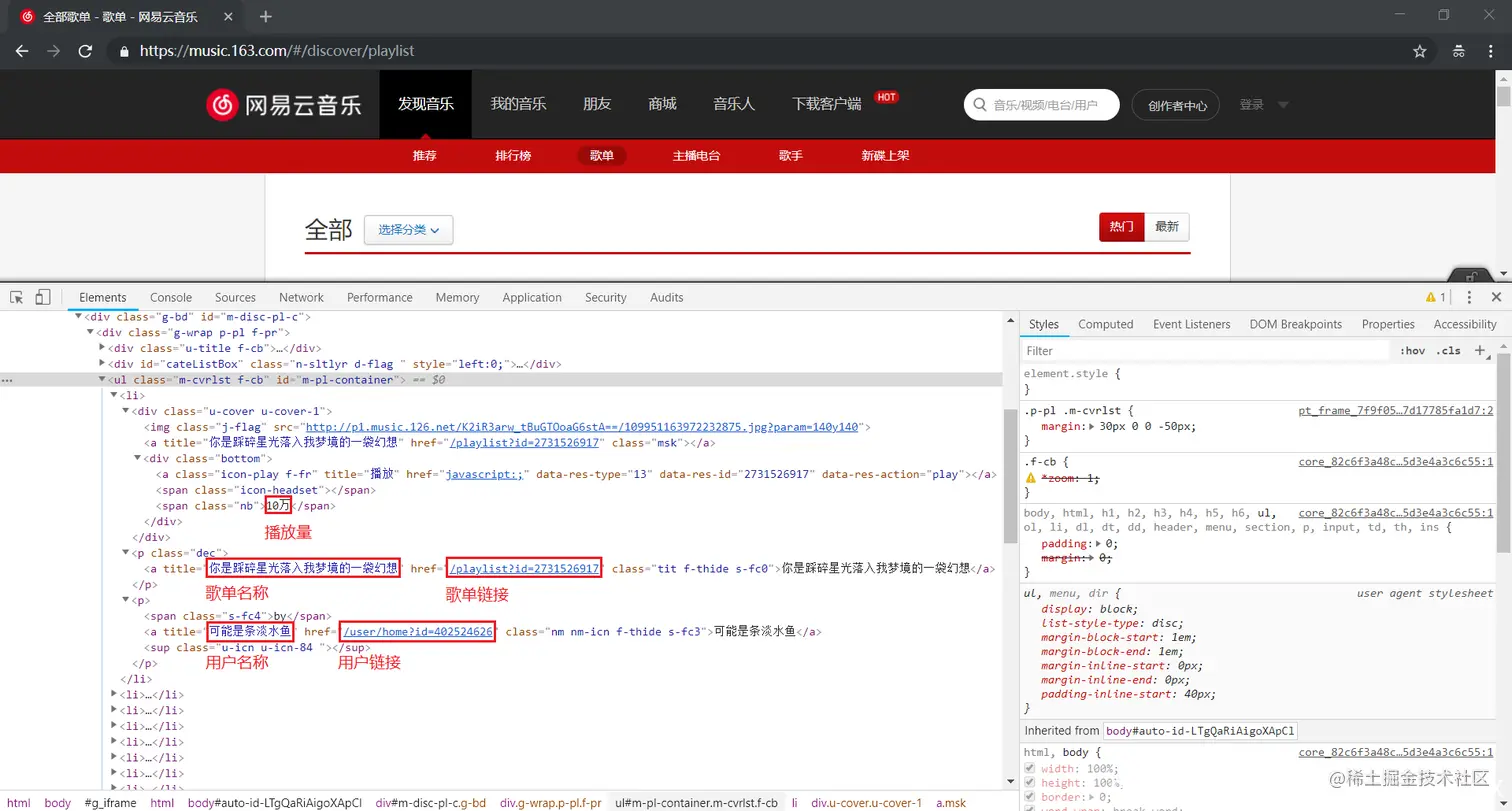Reload the page with refresh icon
Screen dimensions: 1512x811
[86, 51]
